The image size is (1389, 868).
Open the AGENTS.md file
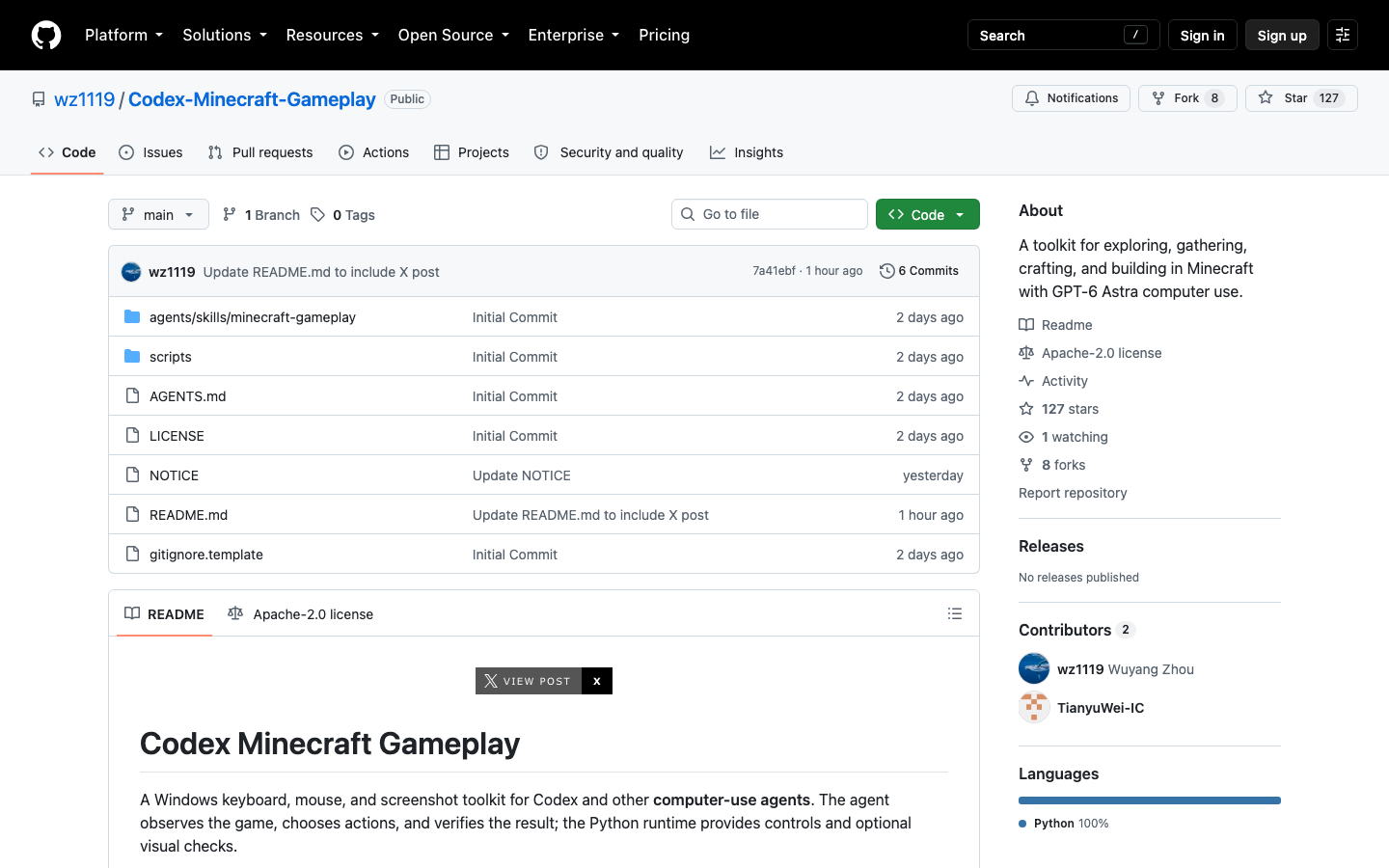188,396
